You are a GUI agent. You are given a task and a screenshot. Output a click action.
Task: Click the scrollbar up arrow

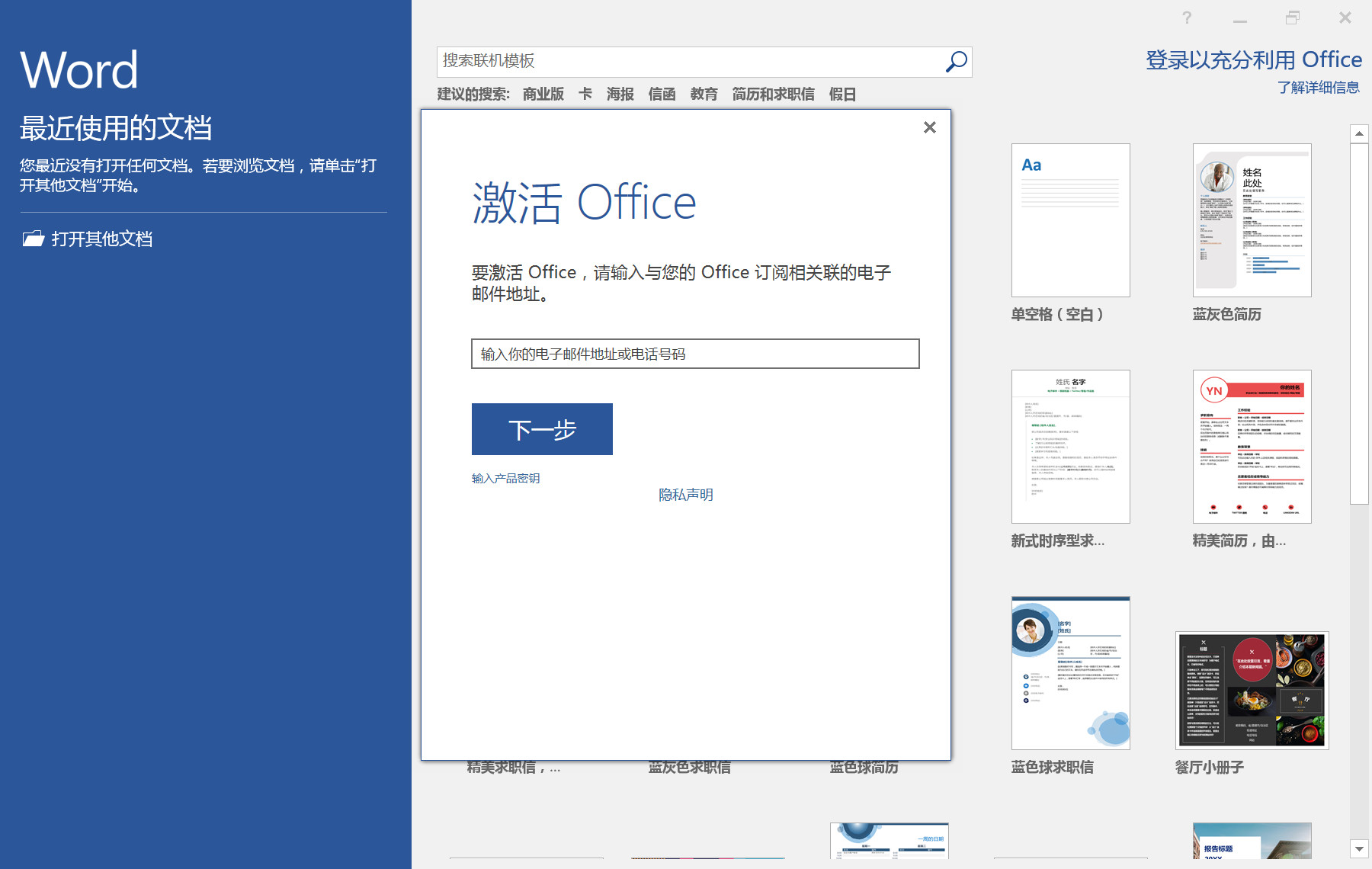click(x=1359, y=133)
